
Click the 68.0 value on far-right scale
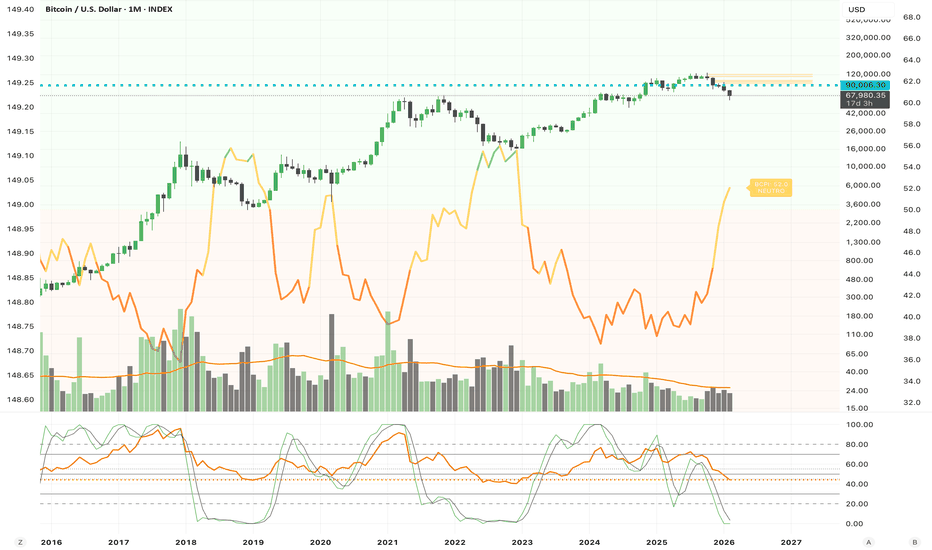[912, 17]
